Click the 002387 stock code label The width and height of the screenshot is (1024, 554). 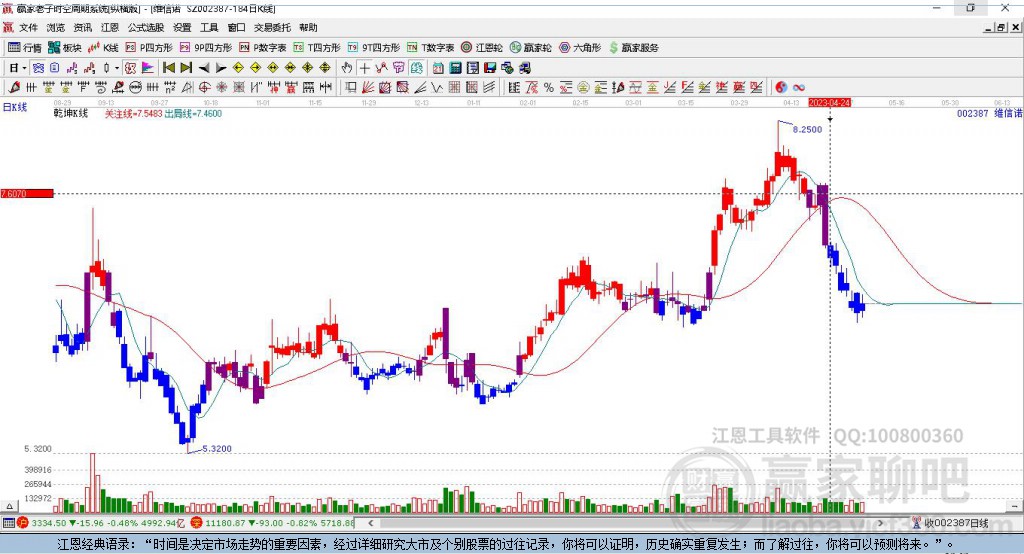click(972, 113)
